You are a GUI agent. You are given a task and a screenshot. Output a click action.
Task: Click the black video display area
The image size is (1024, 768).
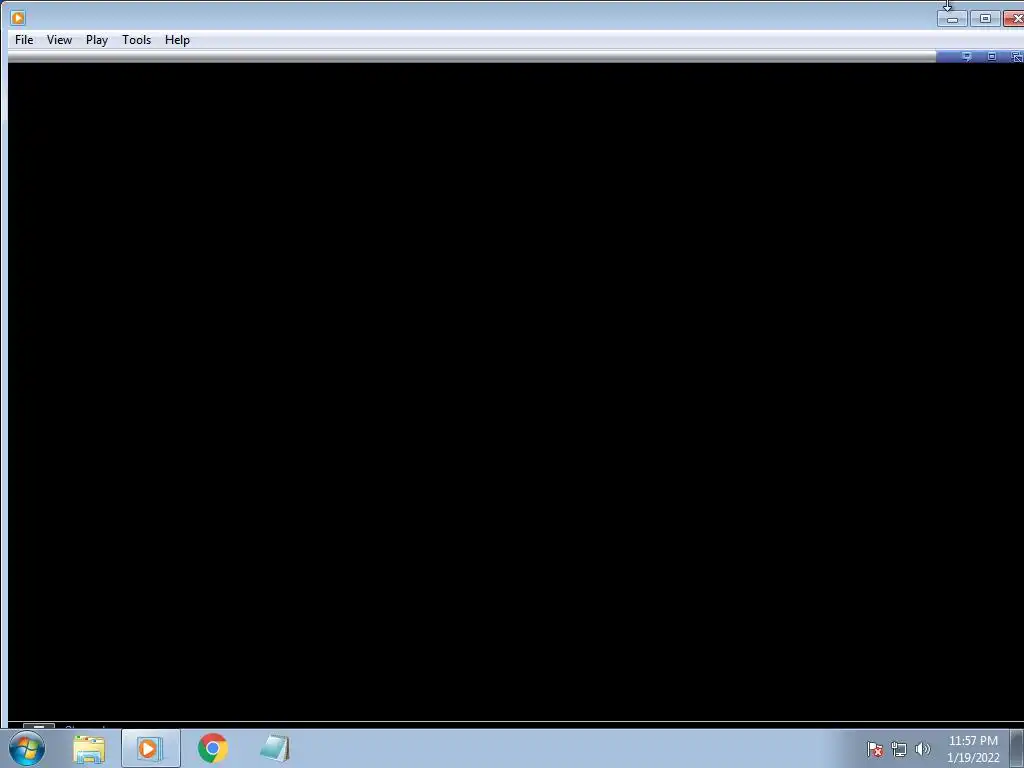point(516,392)
